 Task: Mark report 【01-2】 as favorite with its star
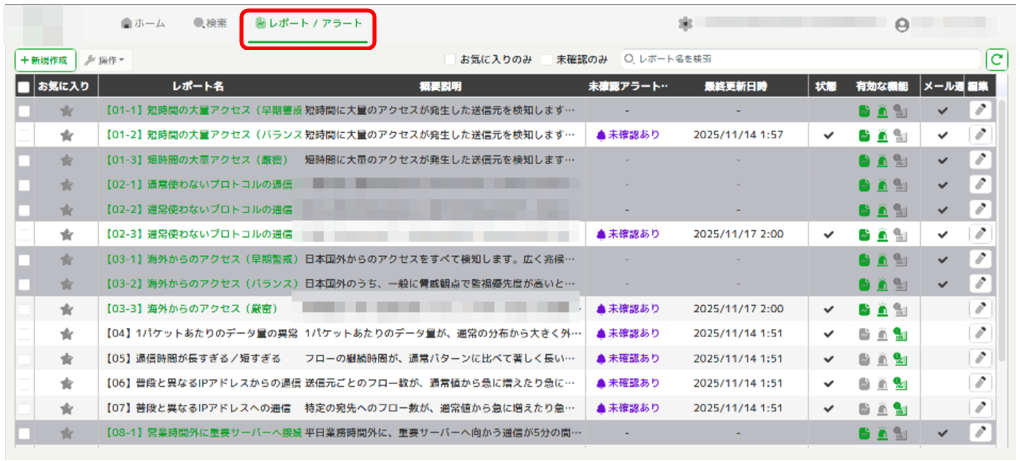click(x=66, y=136)
